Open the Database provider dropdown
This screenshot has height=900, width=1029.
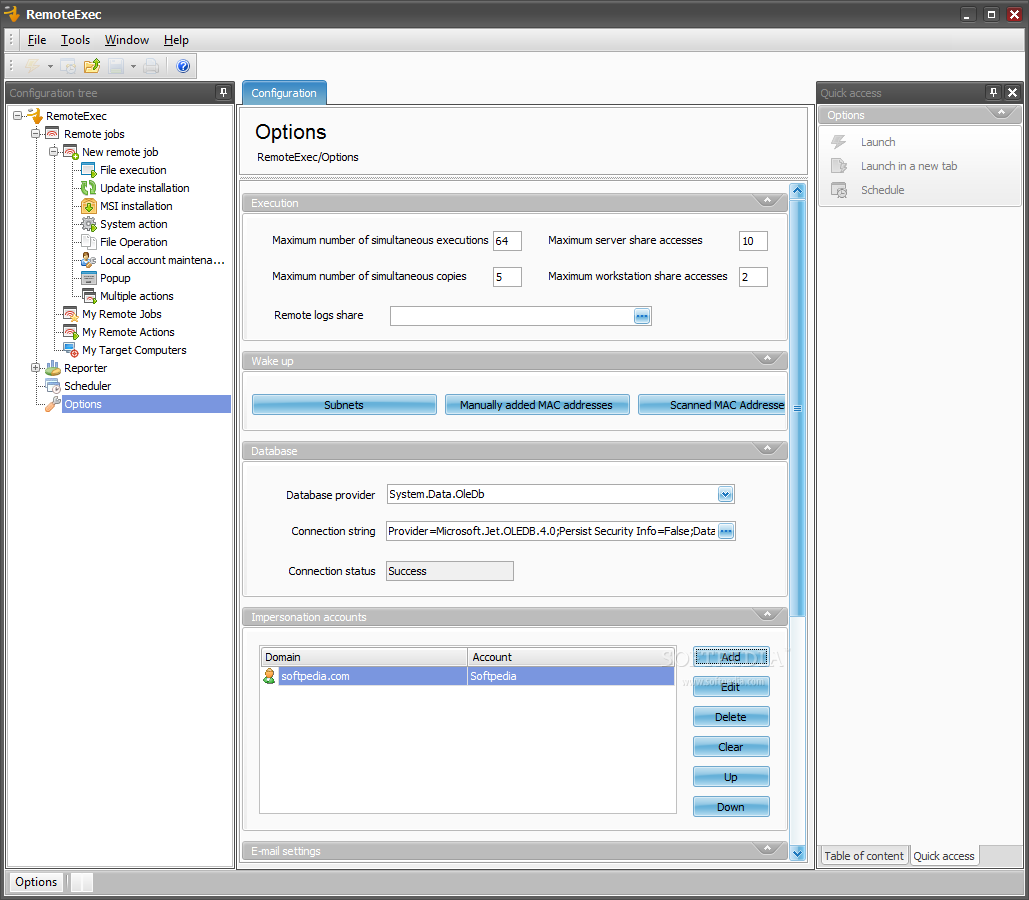[725, 494]
